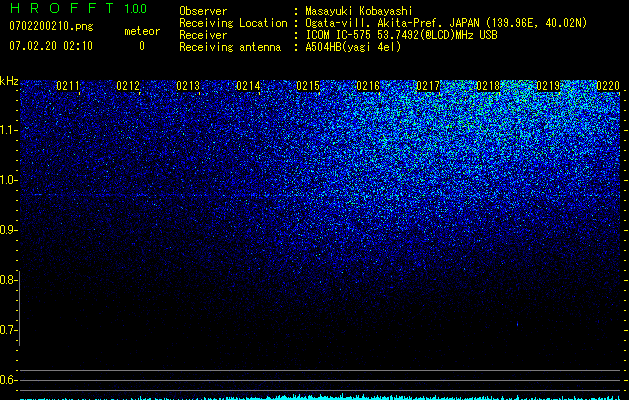Image resolution: width=629 pixels, height=400 pixels.
Task: Click the 0219 time marker
Action: [x=548, y=86]
